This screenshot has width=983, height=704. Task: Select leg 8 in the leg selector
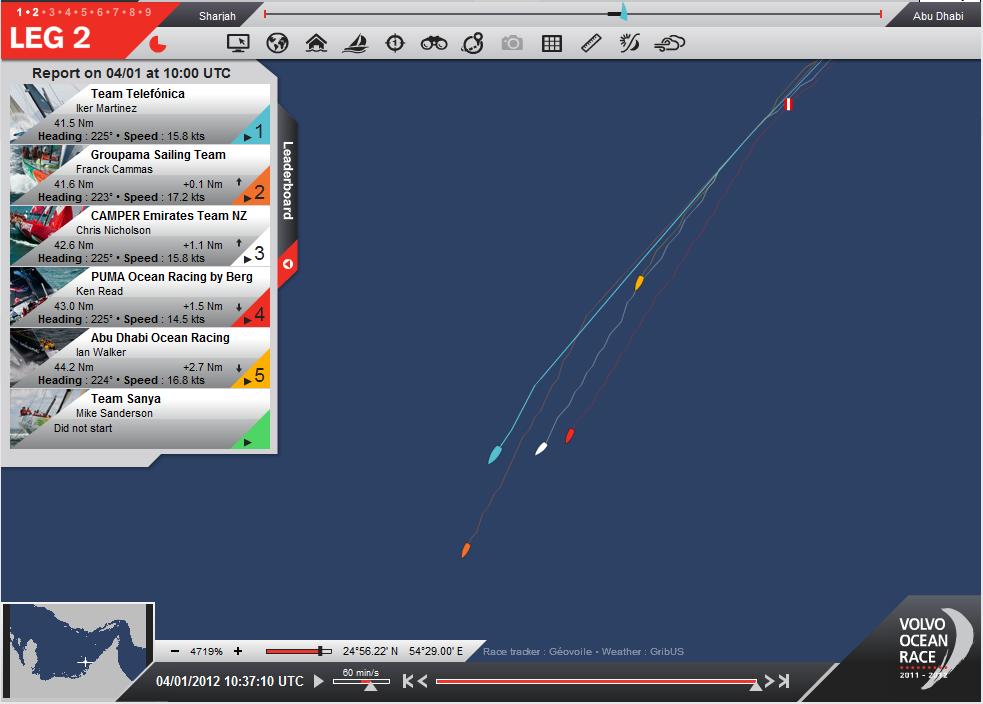pyautogui.click(x=132, y=12)
